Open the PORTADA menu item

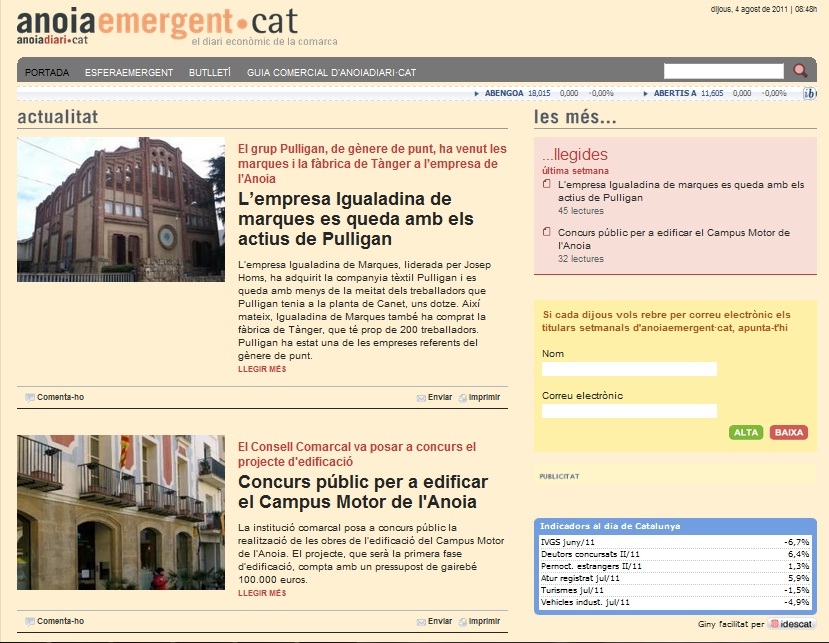click(47, 73)
